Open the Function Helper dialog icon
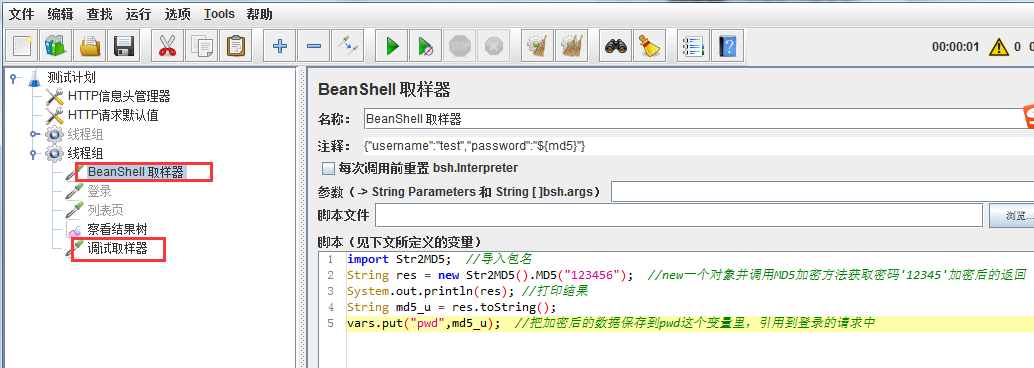This screenshot has width=1034, height=368. coord(693,46)
